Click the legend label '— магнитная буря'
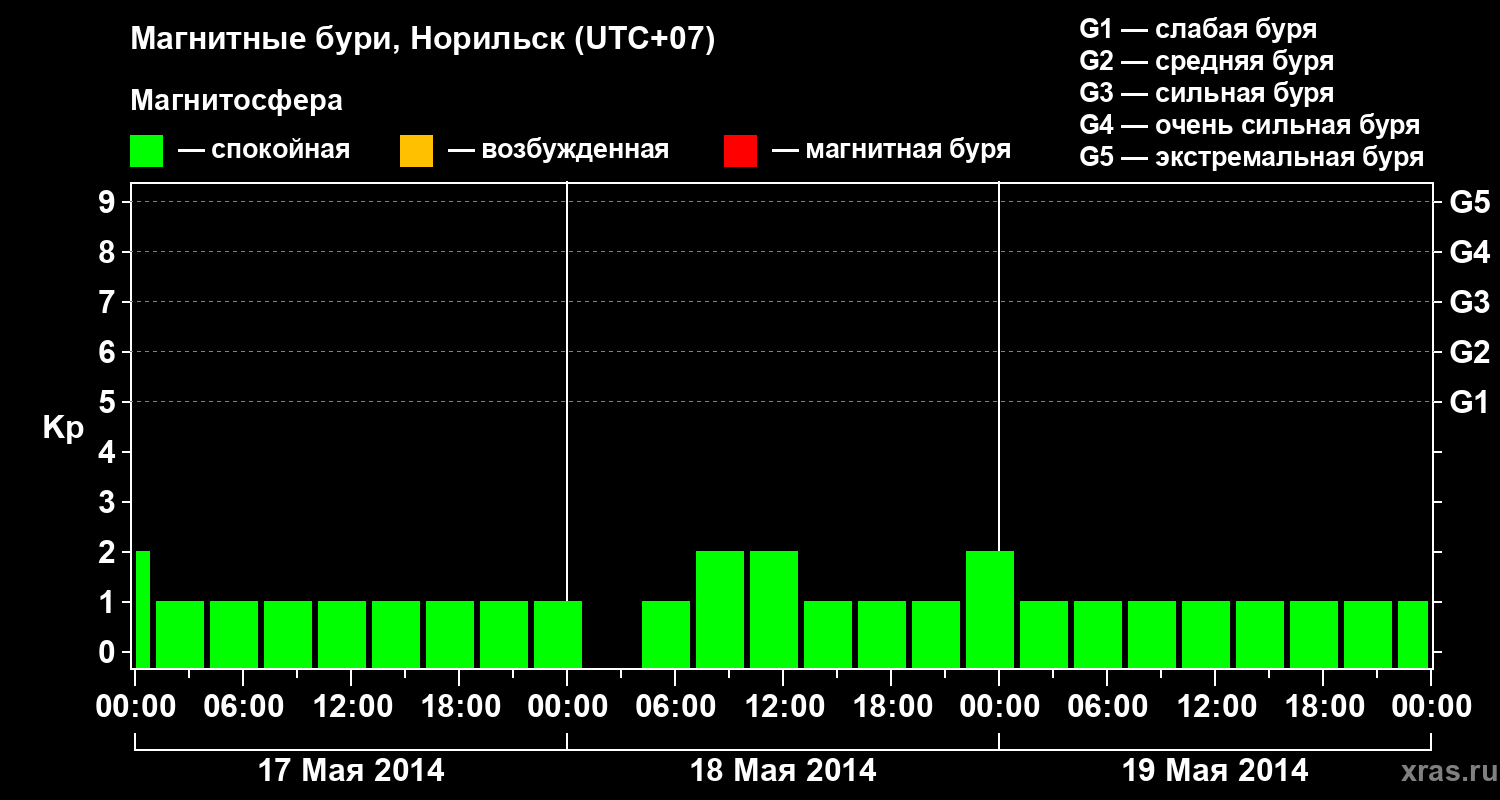This screenshot has width=1500, height=800. 891,150
